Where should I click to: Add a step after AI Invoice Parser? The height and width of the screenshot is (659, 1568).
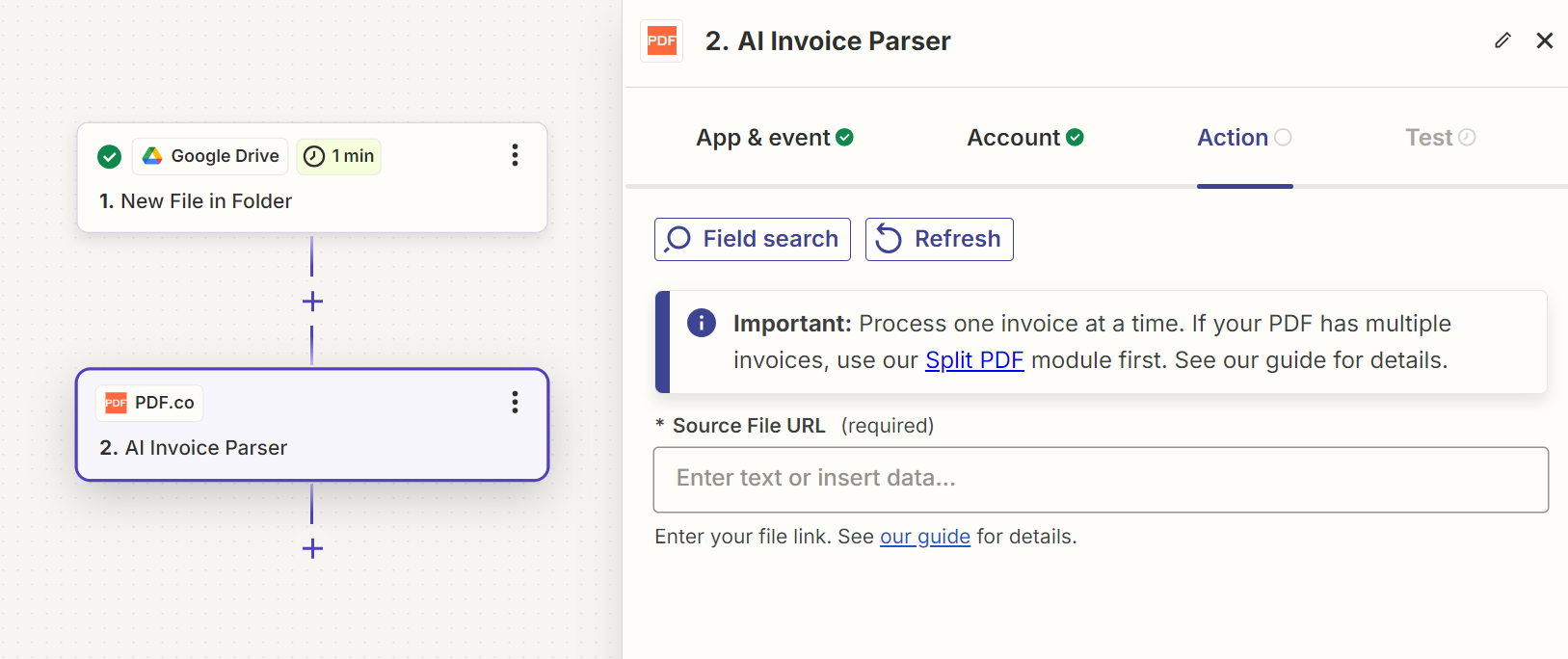(312, 549)
